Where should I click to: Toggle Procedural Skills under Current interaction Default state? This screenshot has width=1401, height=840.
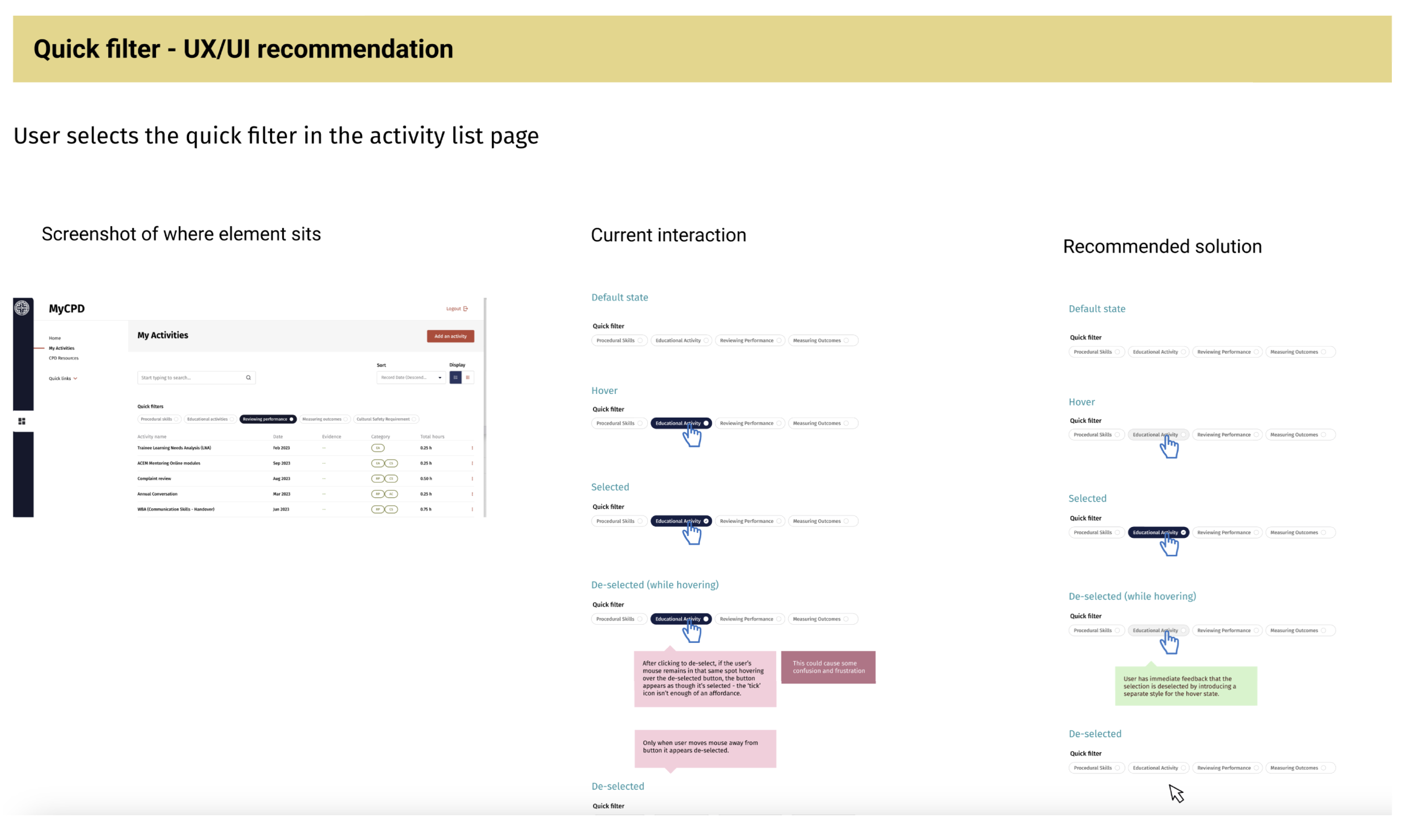(620, 341)
